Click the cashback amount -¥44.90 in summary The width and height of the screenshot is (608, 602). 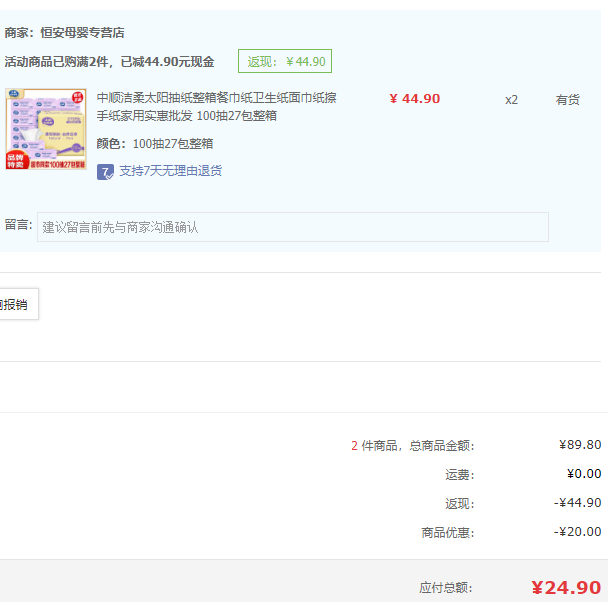tap(578, 503)
